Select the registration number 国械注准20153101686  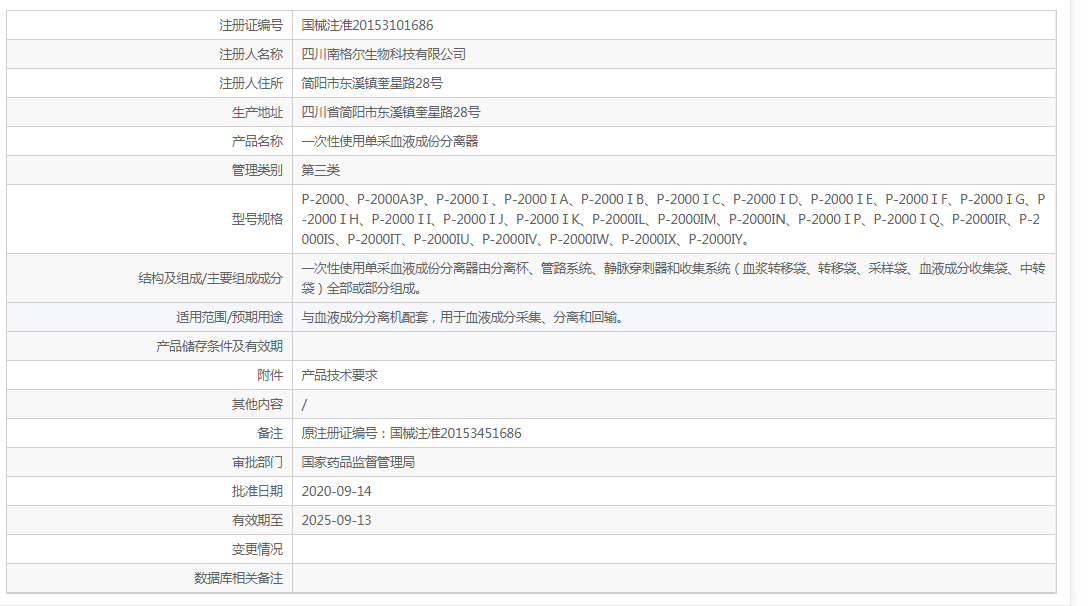point(373,24)
